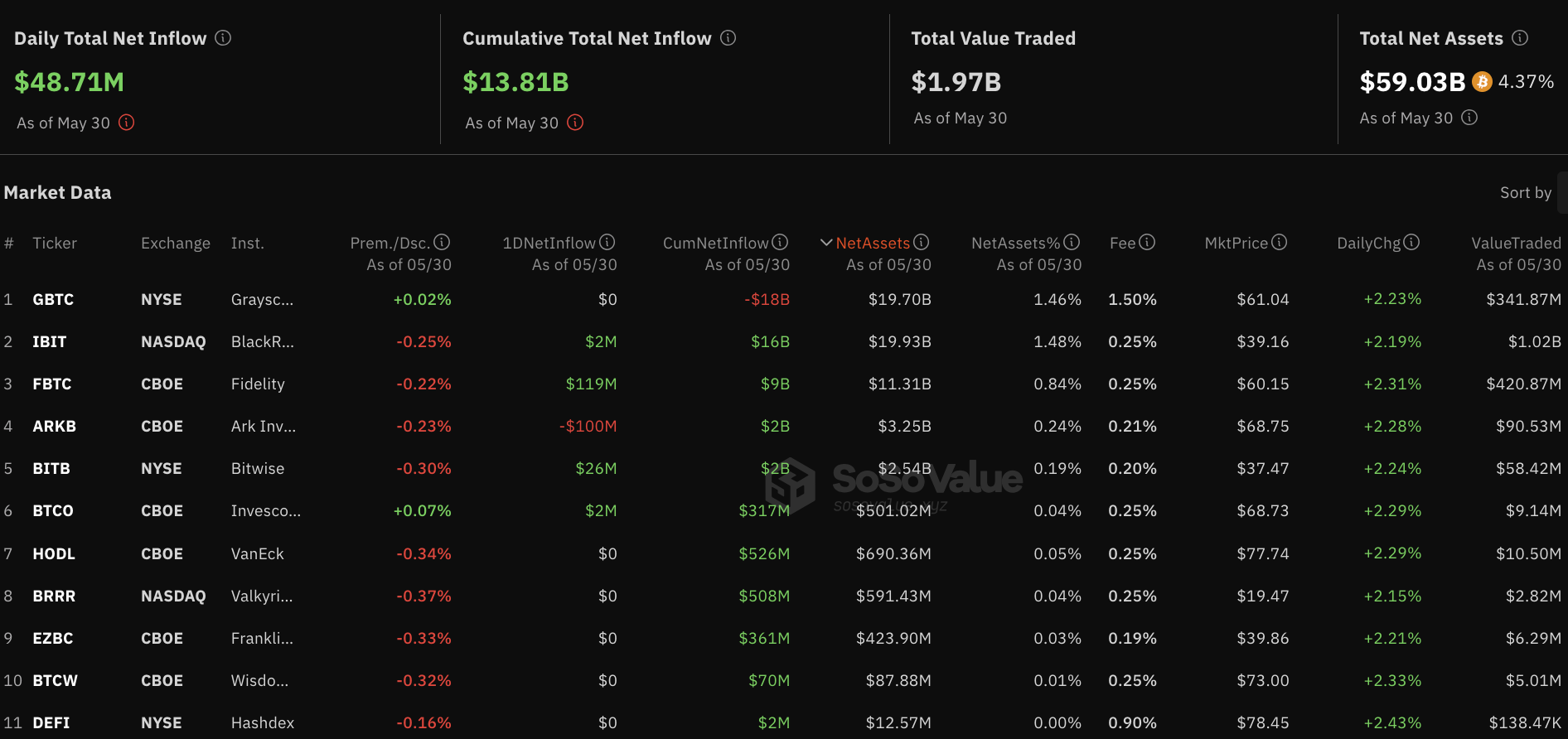Open BTCO ticker row
This screenshot has height=739, width=1568.
53,510
